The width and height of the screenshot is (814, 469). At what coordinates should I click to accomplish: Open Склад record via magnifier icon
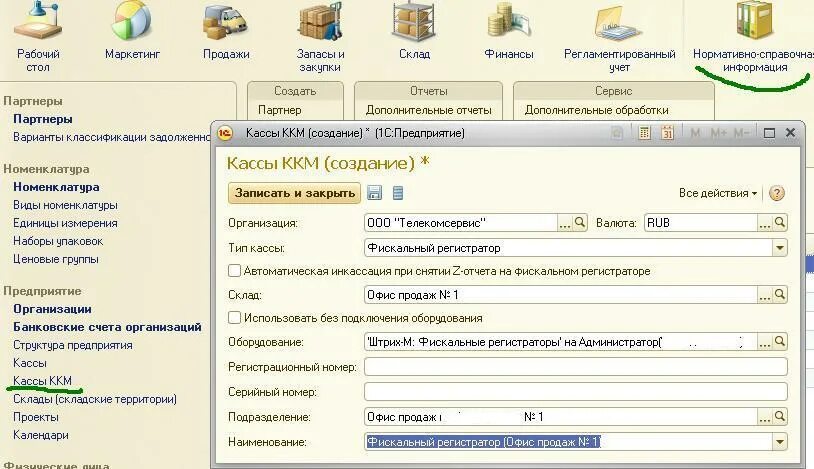click(x=780, y=294)
